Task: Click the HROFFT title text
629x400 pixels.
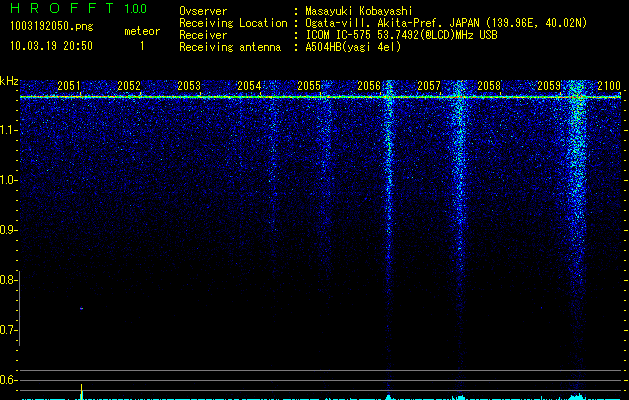Action: click(62, 8)
